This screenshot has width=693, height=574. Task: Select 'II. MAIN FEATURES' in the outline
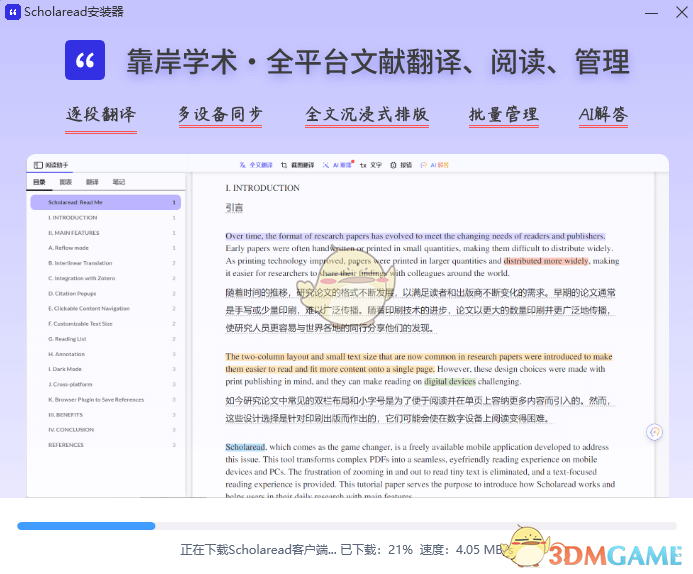pos(106,232)
